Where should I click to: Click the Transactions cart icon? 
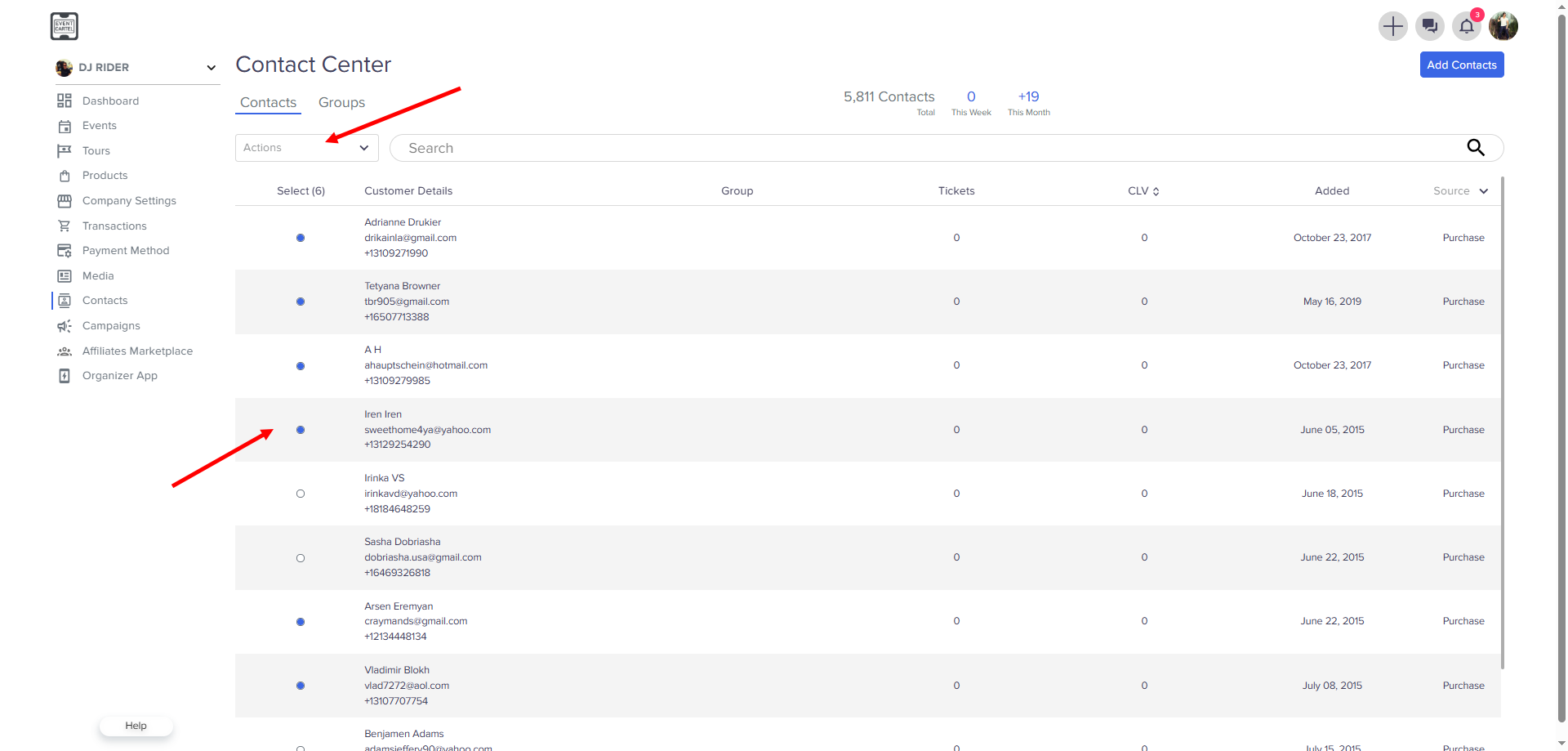[x=65, y=226]
